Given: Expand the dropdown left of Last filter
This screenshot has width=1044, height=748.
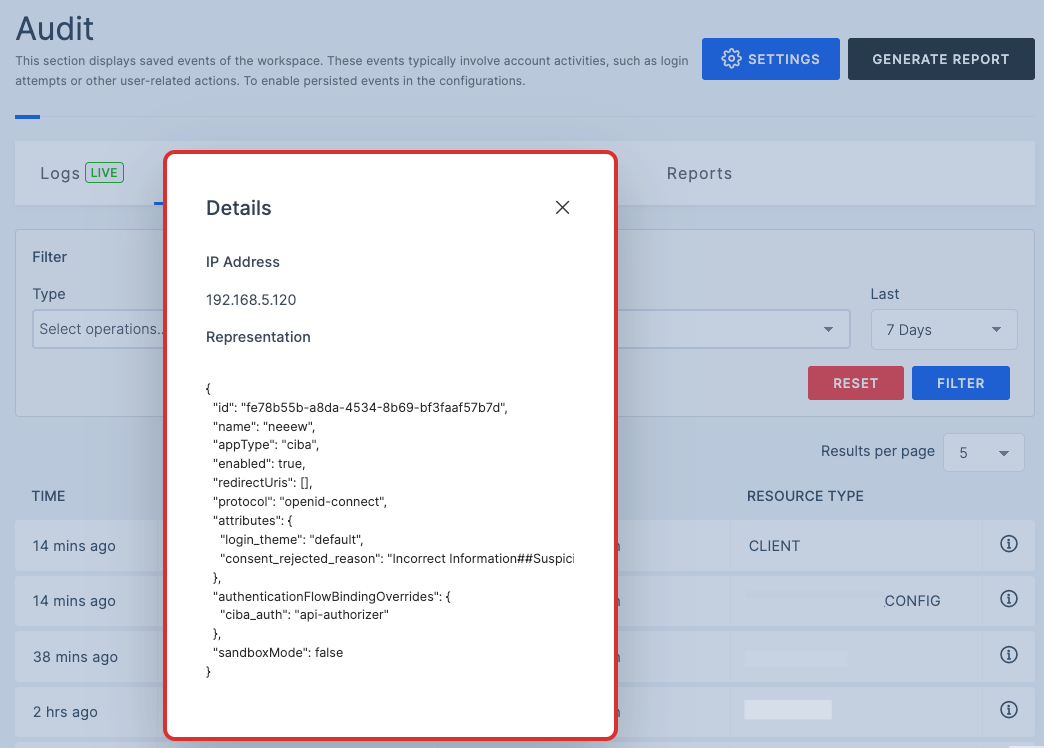Looking at the screenshot, I should 827,330.
